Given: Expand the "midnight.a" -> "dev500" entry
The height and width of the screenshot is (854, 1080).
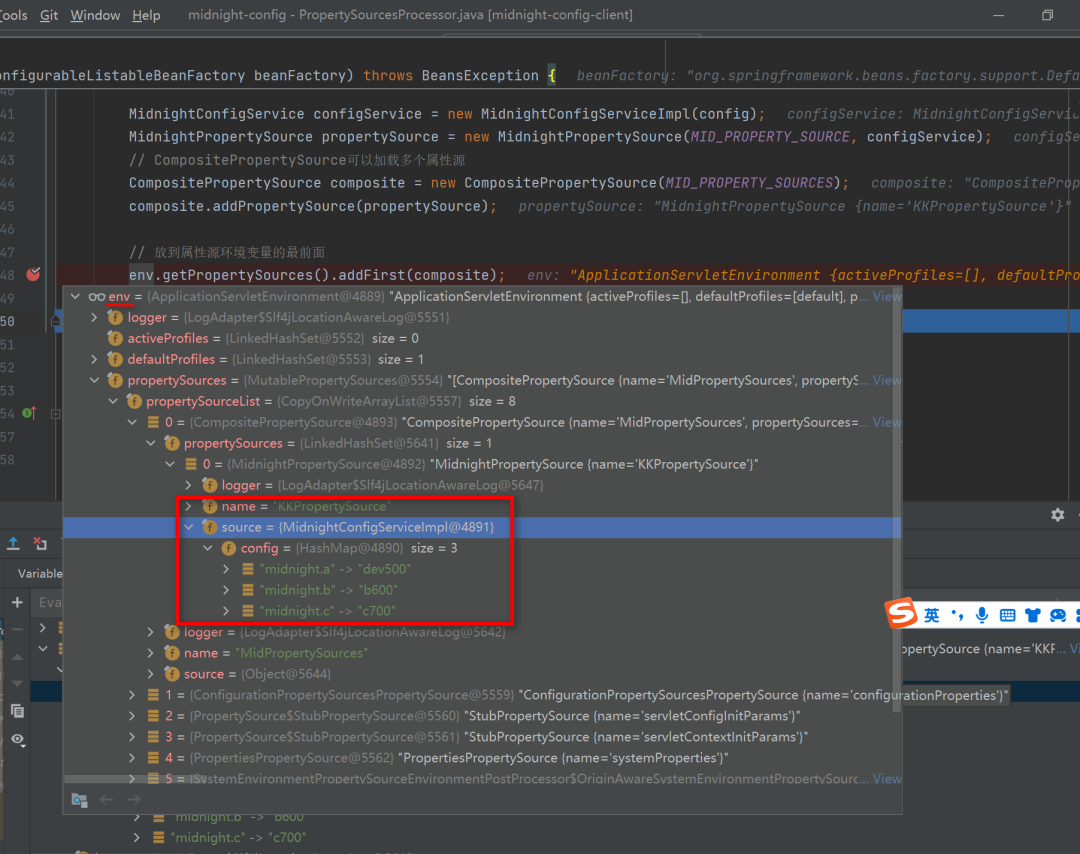Looking at the screenshot, I should click(227, 570).
